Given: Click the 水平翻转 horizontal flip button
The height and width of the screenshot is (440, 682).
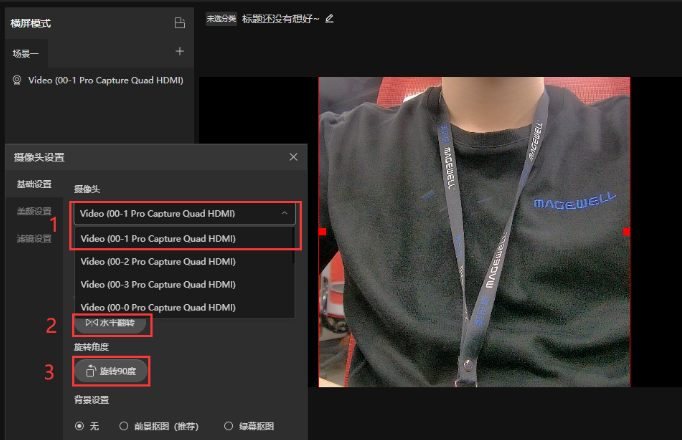Looking at the screenshot, I should point(110,323).
